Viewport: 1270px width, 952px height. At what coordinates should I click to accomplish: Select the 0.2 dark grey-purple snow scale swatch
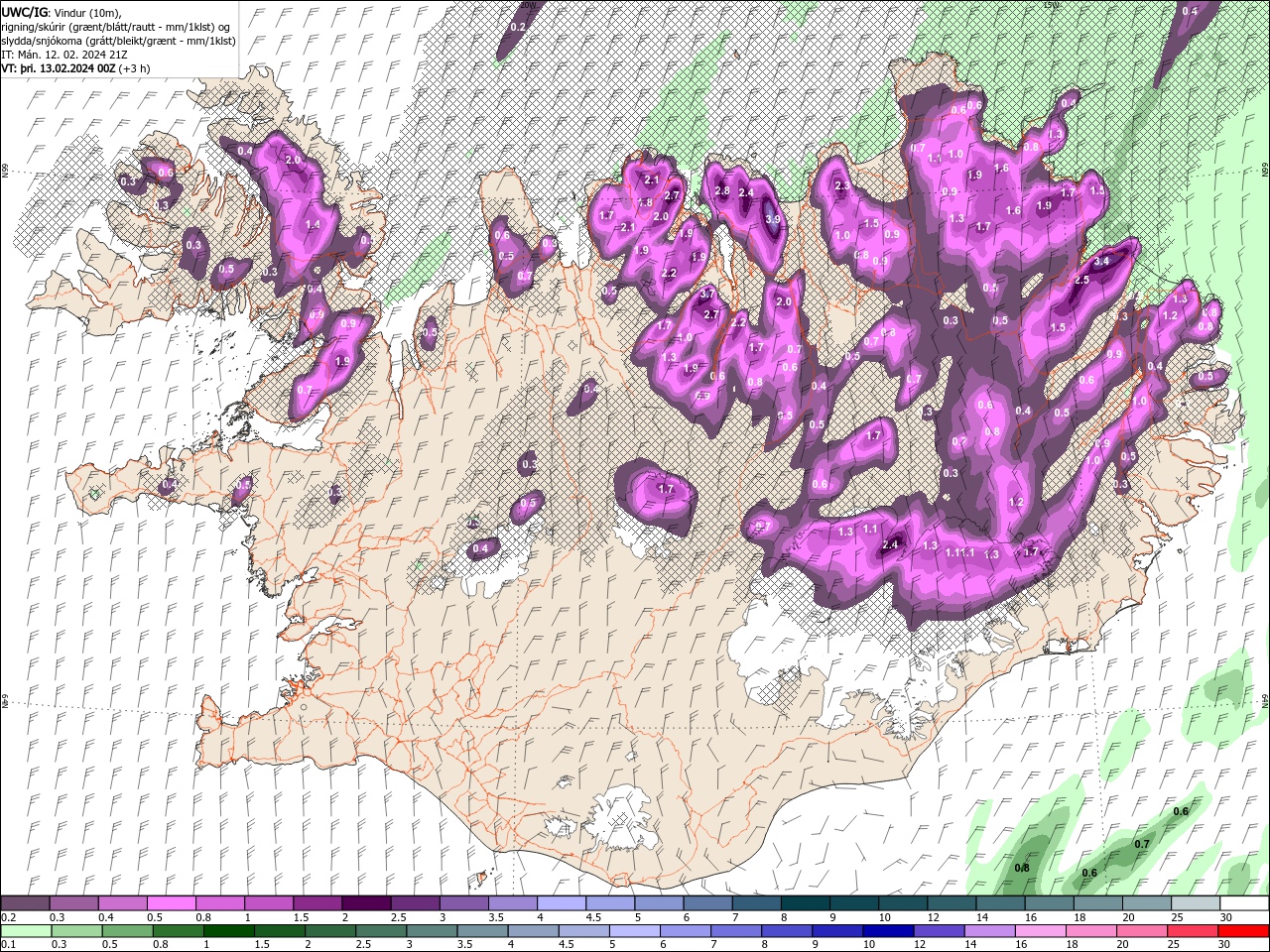pyautogui.click(x=27, y=903)
